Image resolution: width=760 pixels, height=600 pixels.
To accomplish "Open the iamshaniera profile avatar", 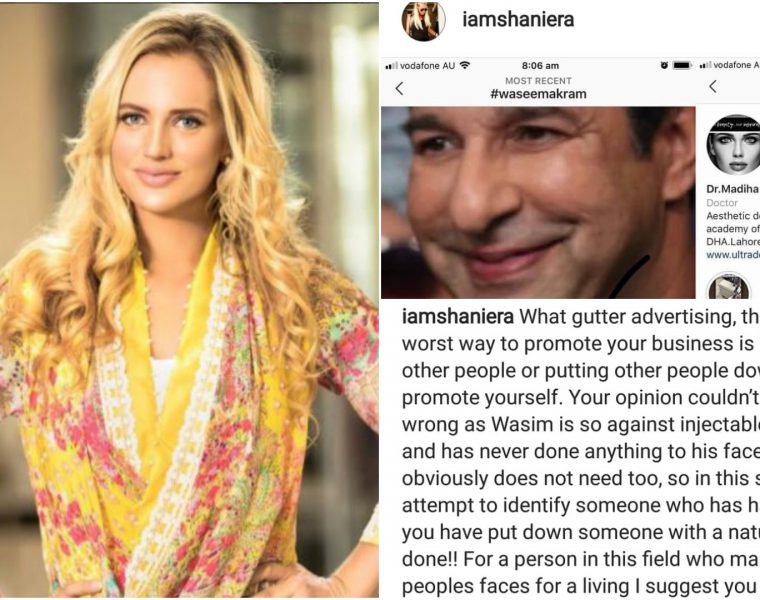I will tap(423, 21).
